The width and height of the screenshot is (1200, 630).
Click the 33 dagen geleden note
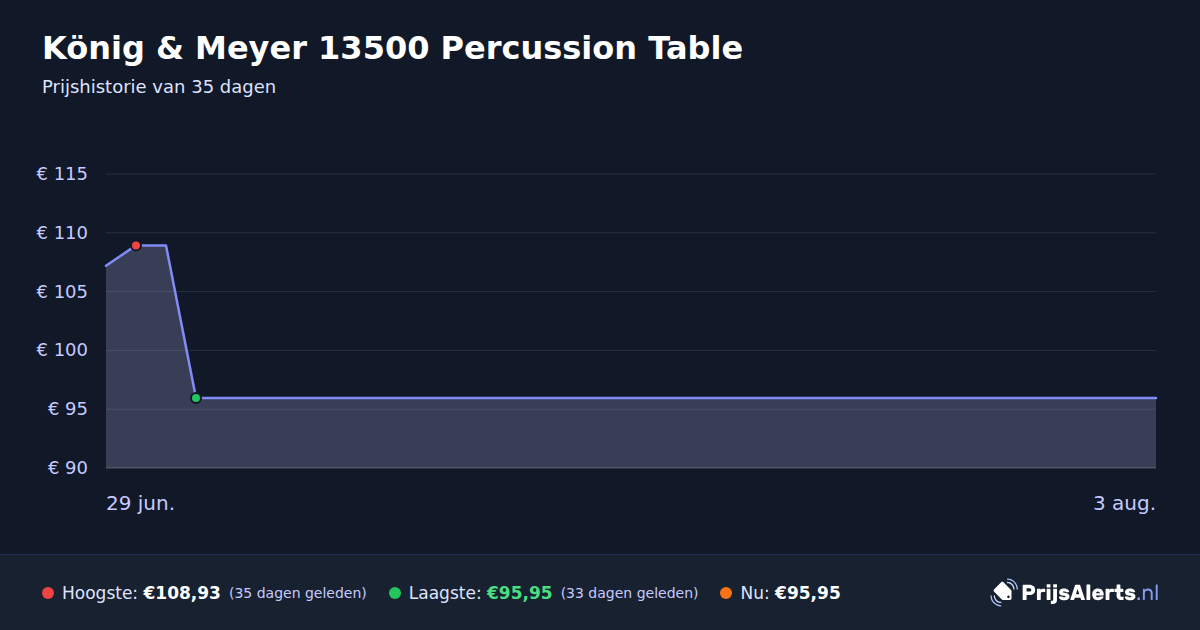(630, 594)
